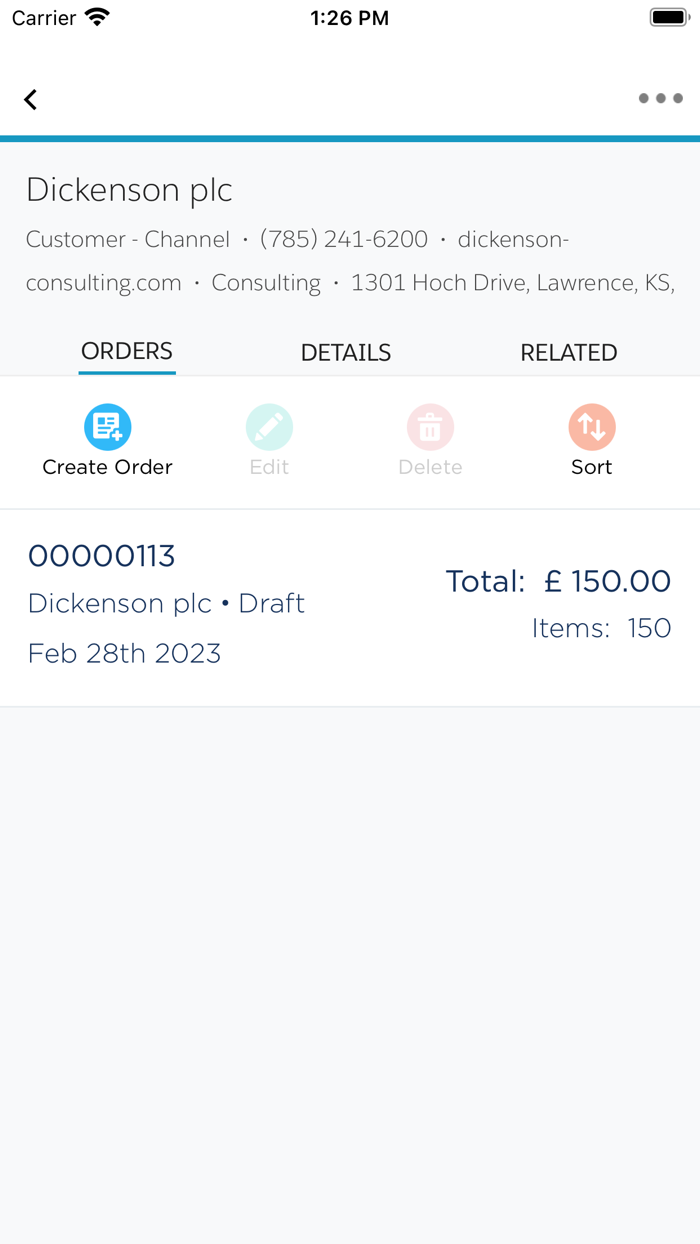Open the more options ellipsis menu
700x1244 pixels.
click(x=659, y=98)
